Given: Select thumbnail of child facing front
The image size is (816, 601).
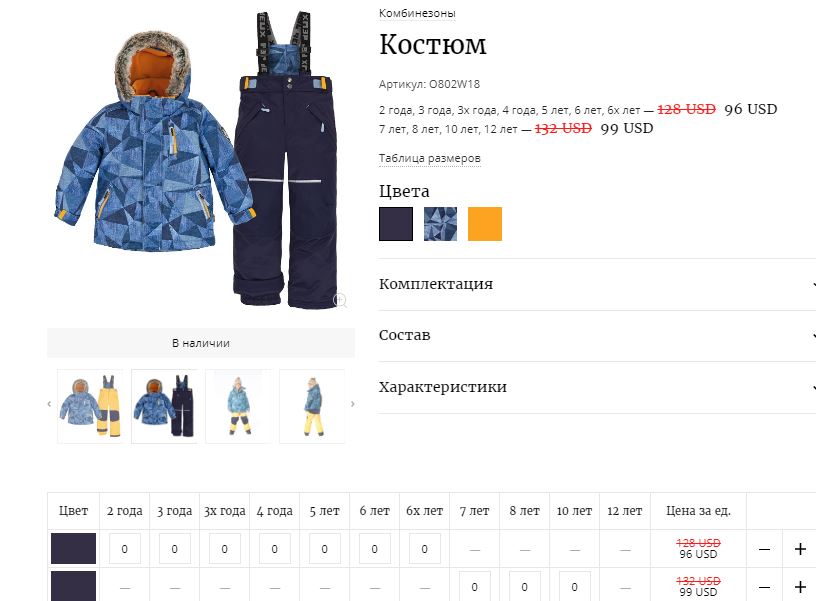Looking at the screenshot, I should pos(238,406).
